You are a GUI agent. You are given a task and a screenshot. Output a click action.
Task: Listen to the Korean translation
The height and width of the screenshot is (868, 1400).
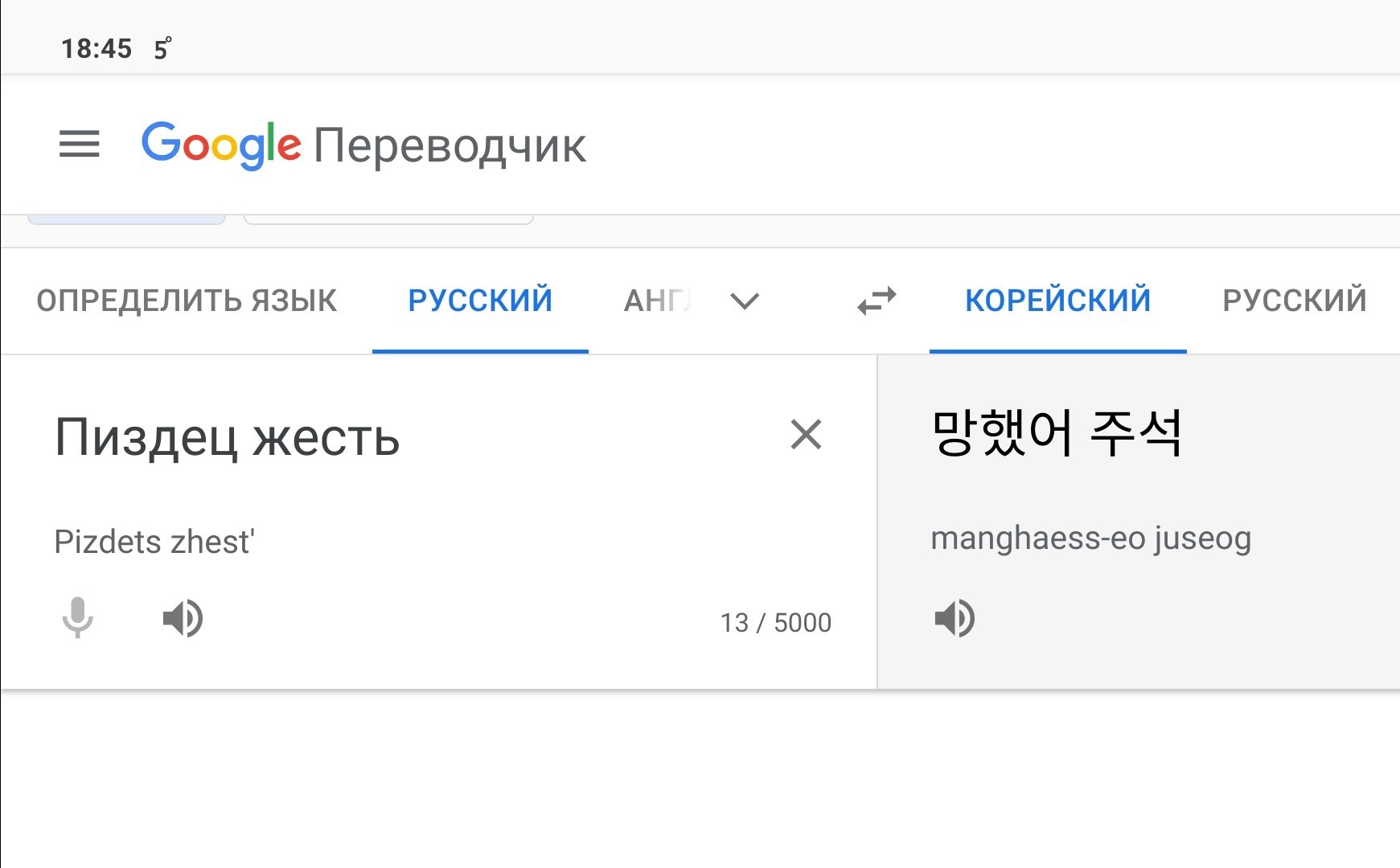(x=955, y=618)
